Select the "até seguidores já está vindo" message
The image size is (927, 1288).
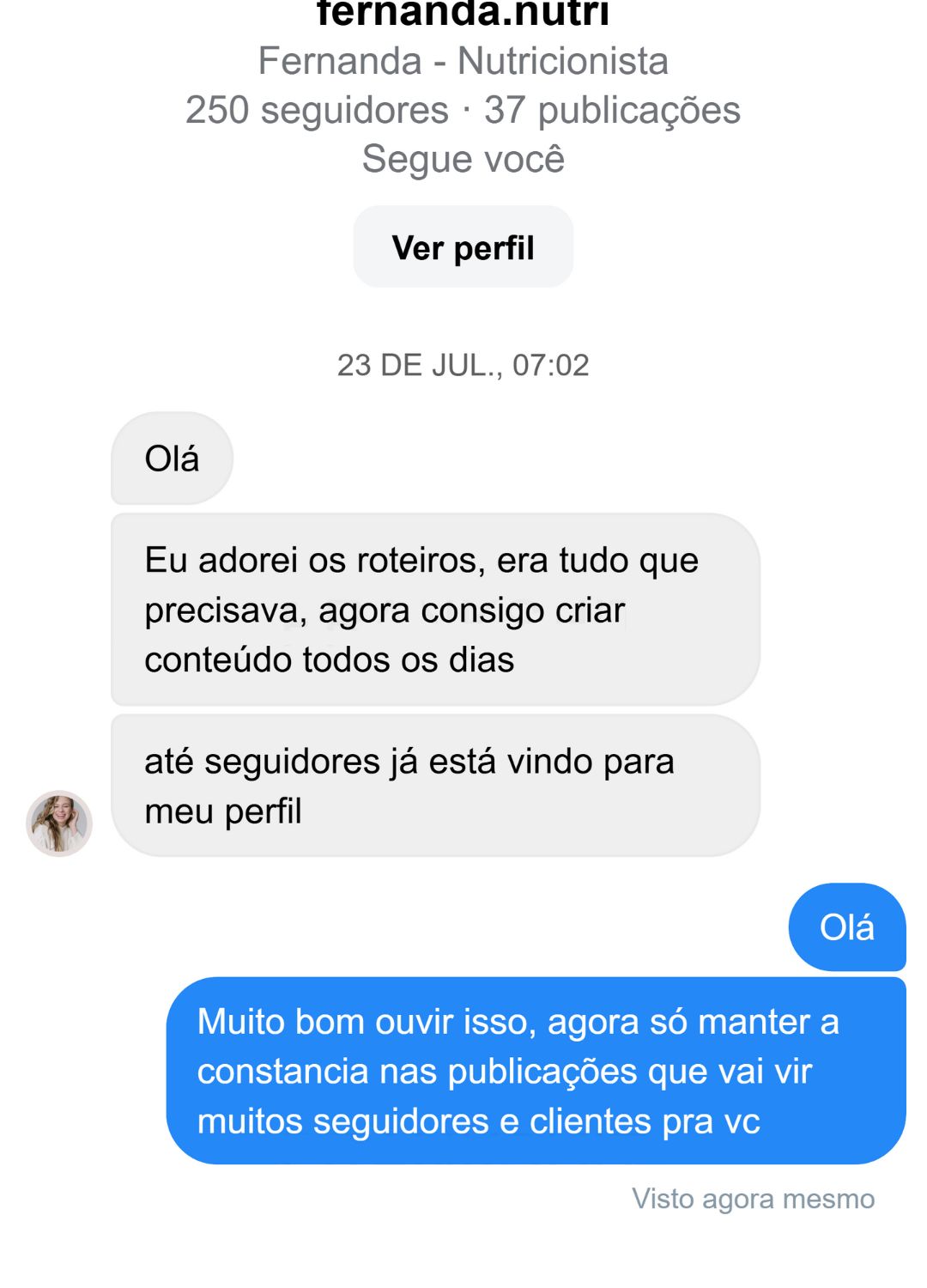click(x=435, y=786)
